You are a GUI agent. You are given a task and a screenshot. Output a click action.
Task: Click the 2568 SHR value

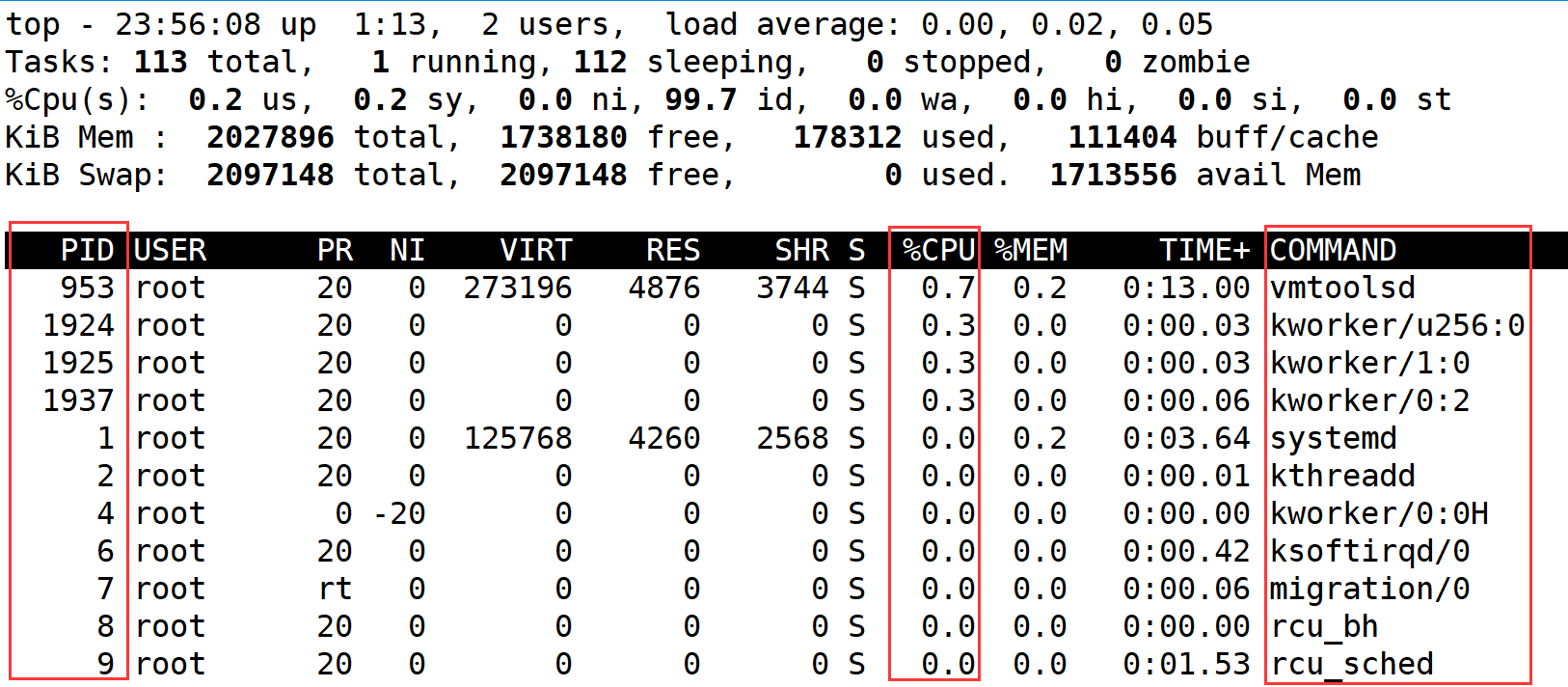(x=793, y=439)
